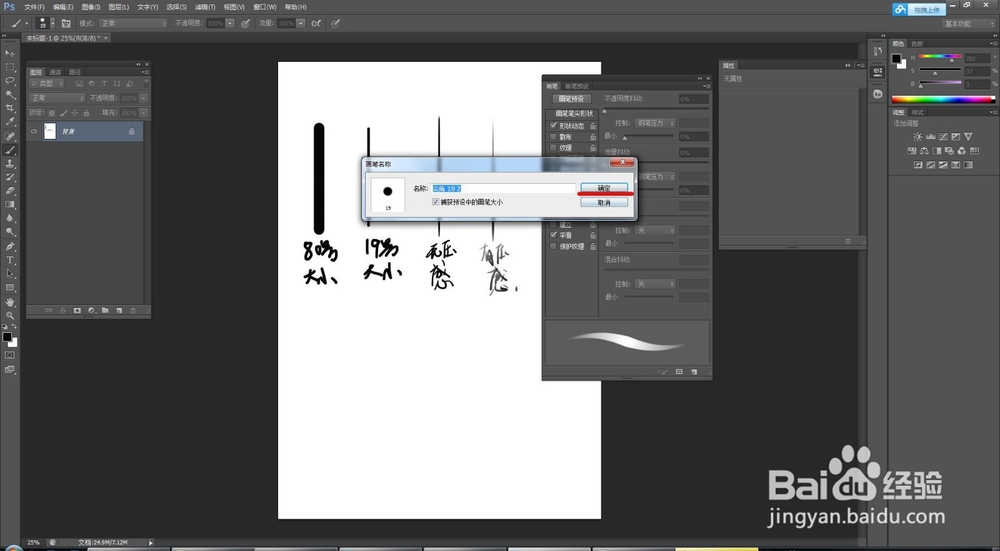
Task: Add Brightness/Contrast adjustment icon
Action: tap(917, 136)
